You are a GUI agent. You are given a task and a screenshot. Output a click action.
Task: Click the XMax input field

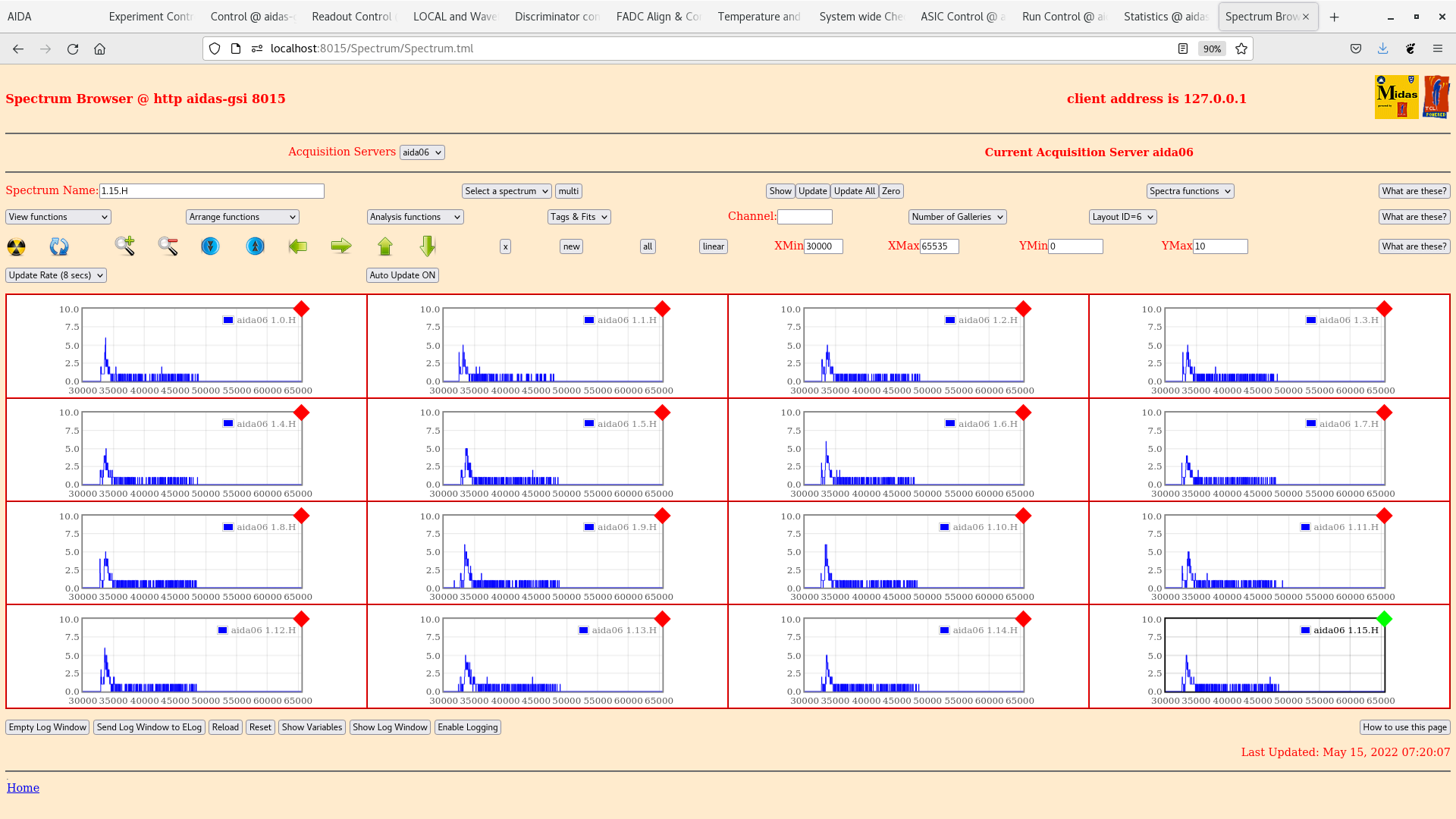tap(939, 246)
